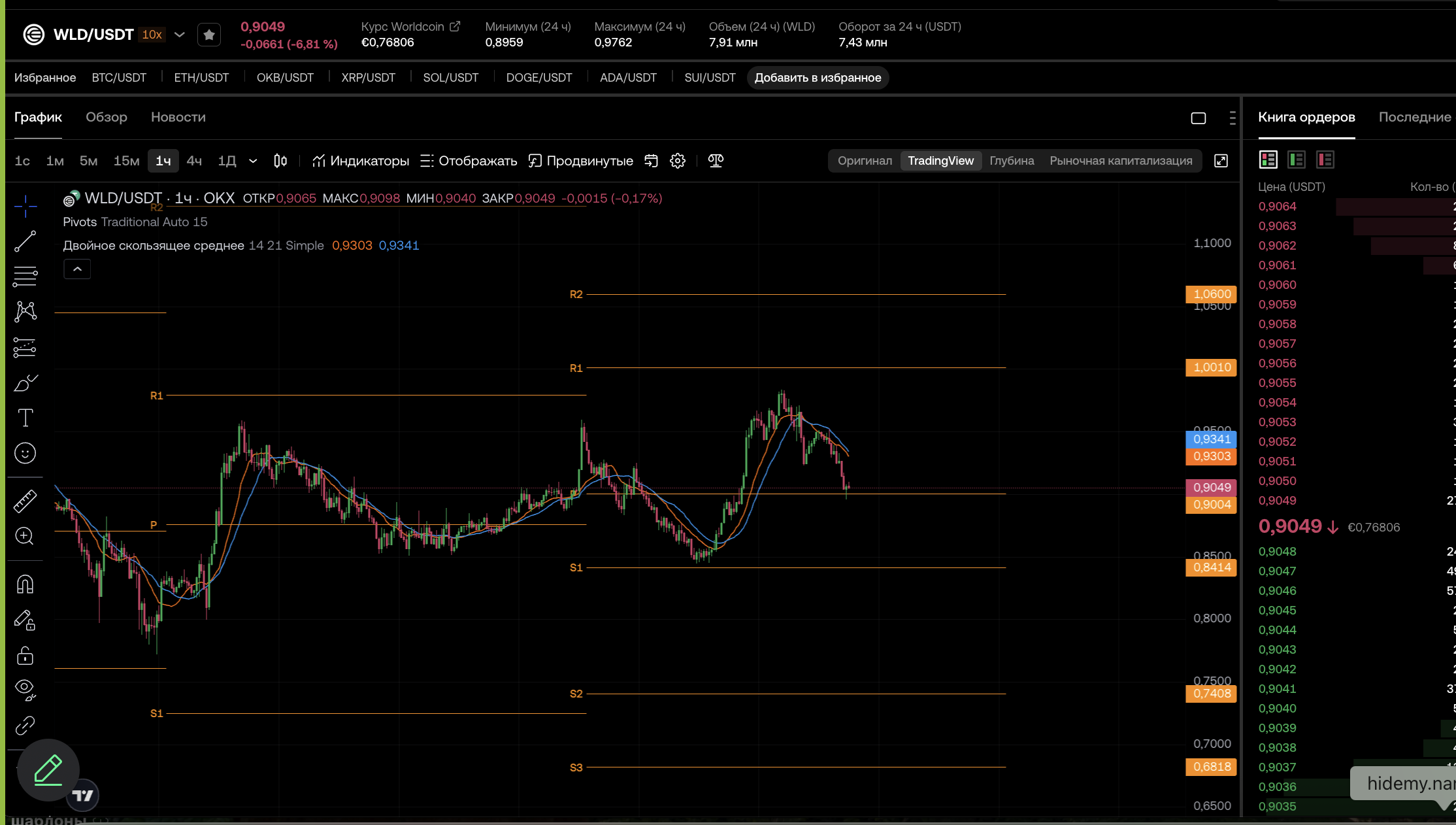Open candlestick chart type selector

[280, 161]
